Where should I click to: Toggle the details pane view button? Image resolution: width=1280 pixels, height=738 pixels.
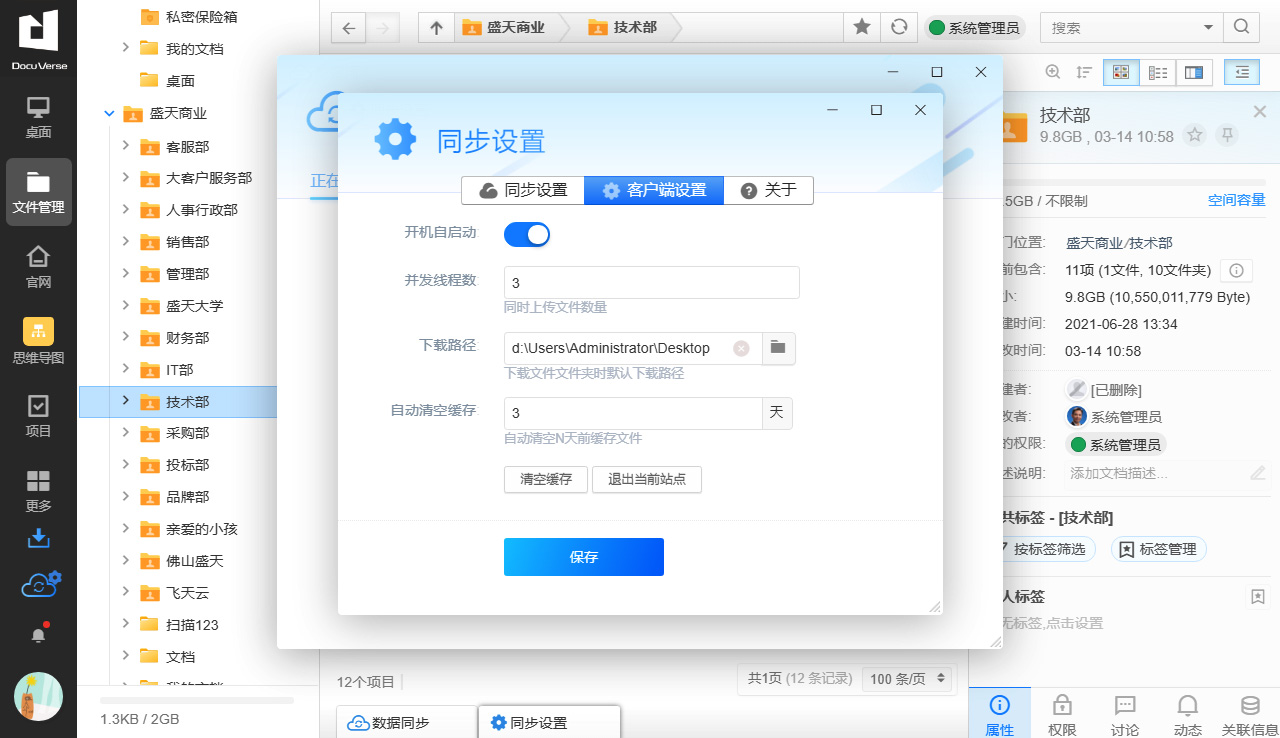pos(1193,72)
